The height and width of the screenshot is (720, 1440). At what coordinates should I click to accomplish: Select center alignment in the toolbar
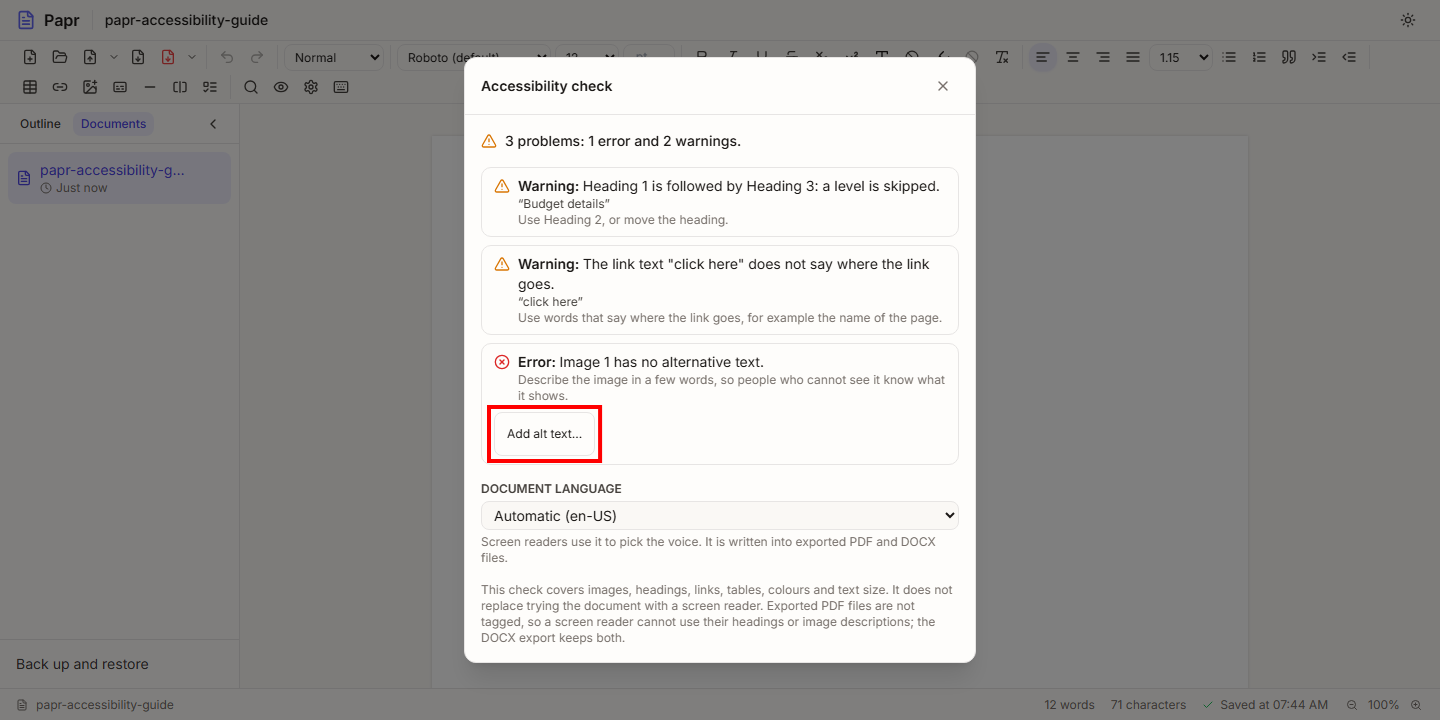[x=1073, y=57]
